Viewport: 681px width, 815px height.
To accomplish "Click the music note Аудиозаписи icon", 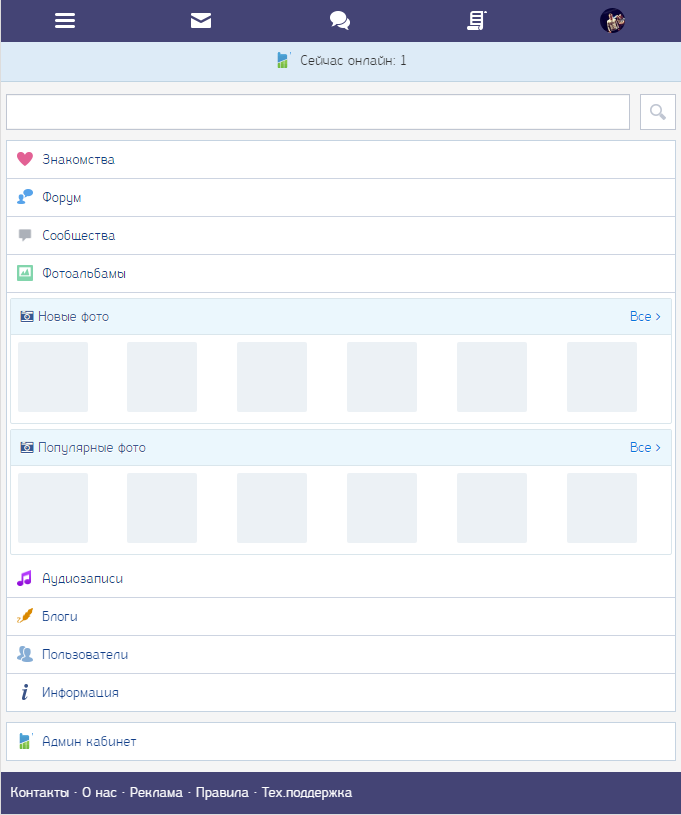I will click(x=25, y=578).
